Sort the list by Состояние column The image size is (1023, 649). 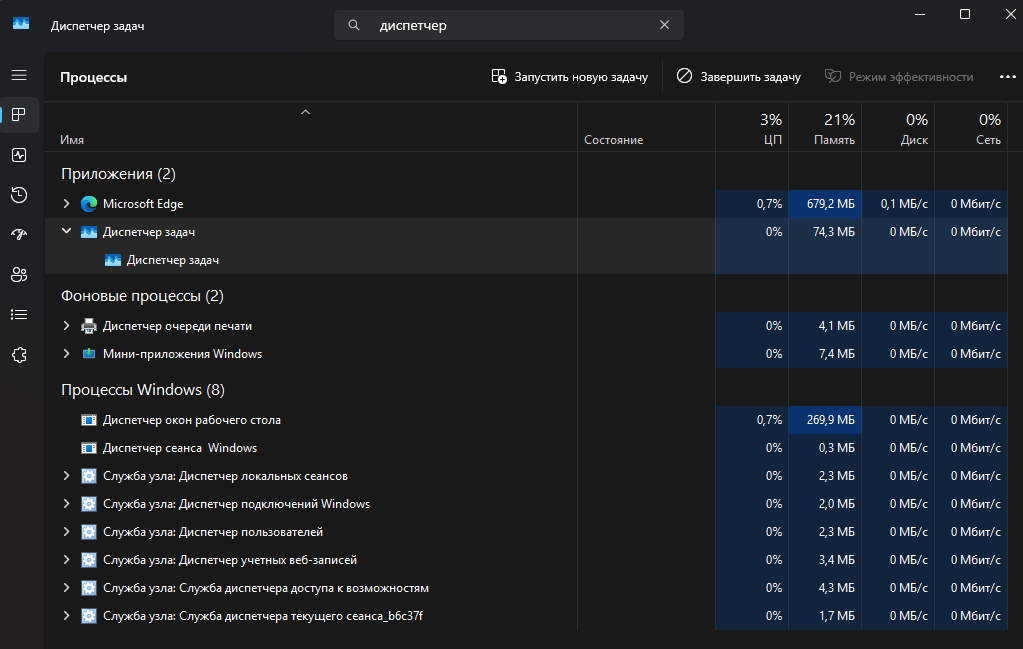click(x=613, y=140)
